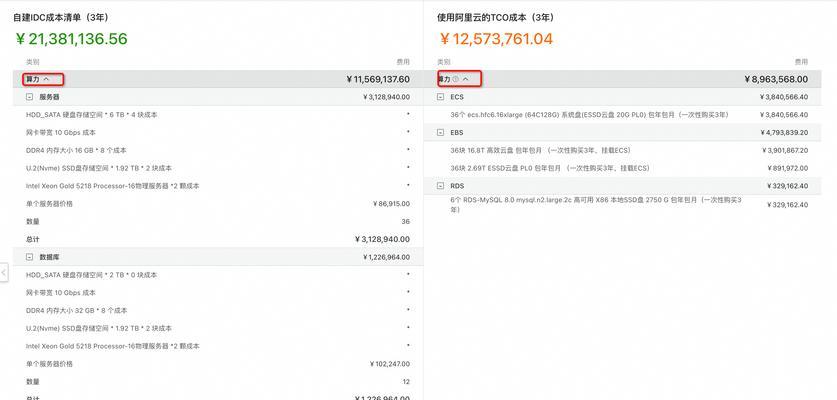Click the orange total ¥12,573,761.04
Viewport: 837px width, 400px height.
click(496, 38)
